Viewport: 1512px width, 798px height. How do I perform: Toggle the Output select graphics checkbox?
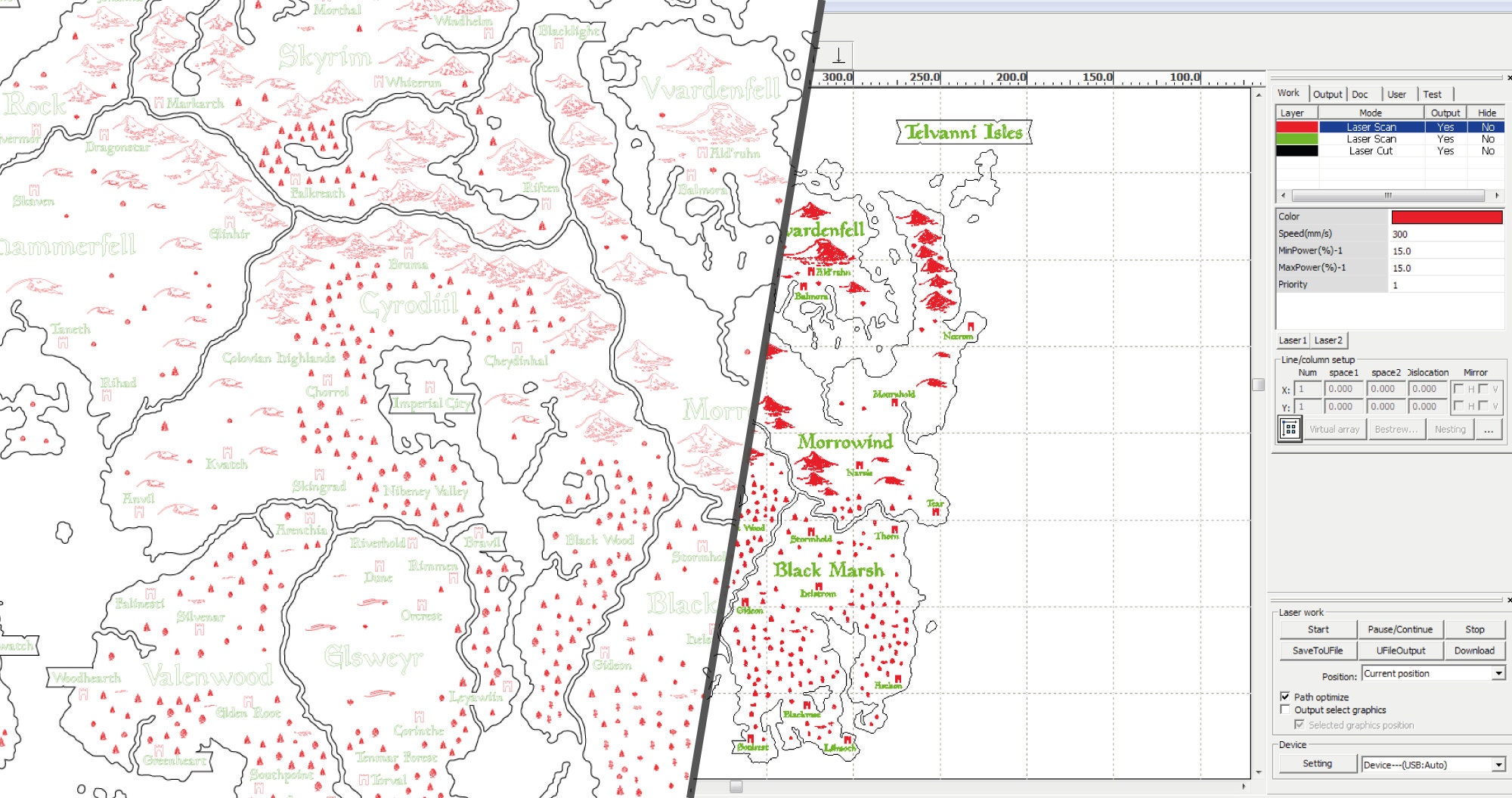(x=1285, y=710)
